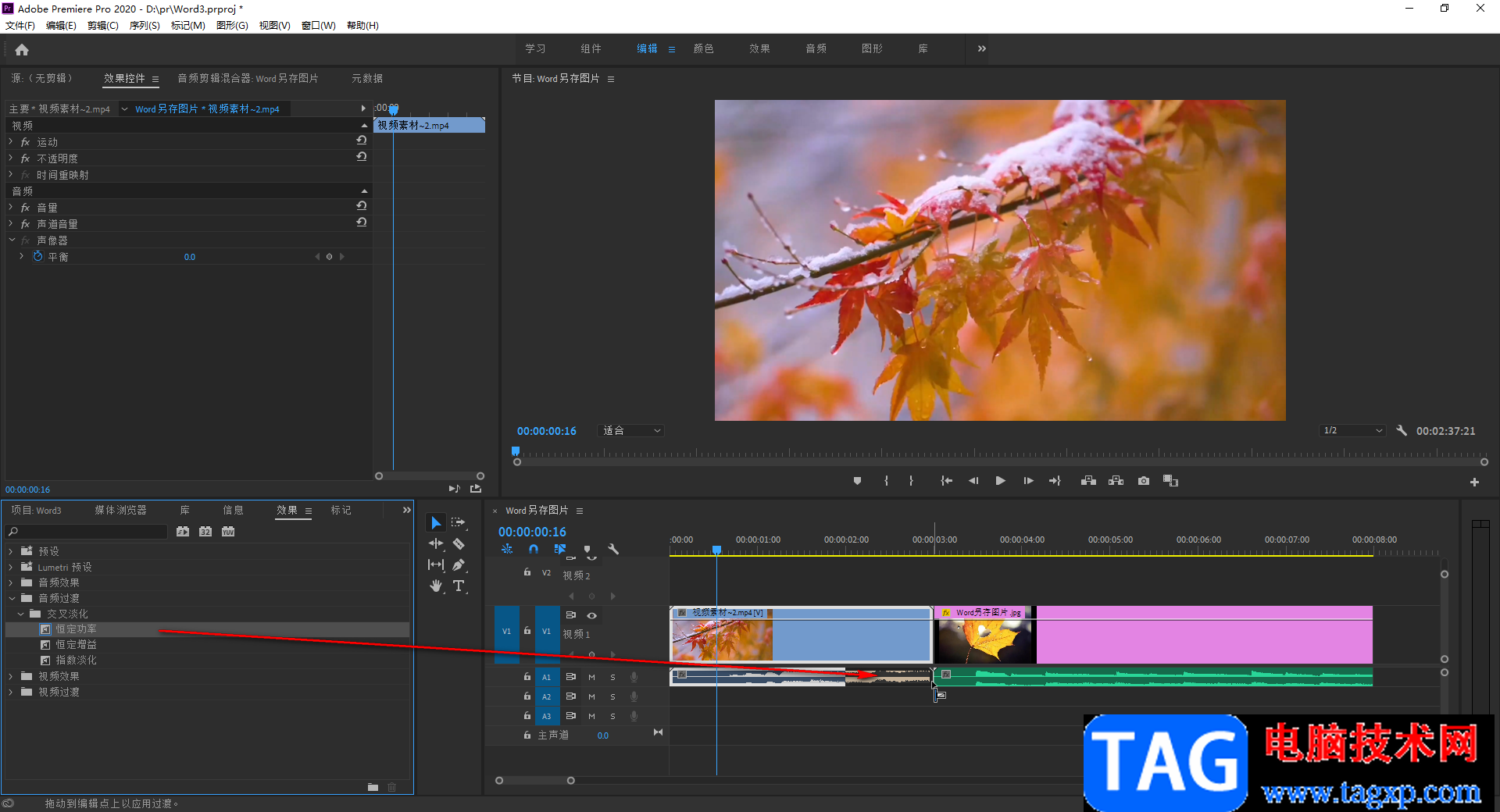
Task: Open the 窗口(W) menu
Action: pos(319,26)
